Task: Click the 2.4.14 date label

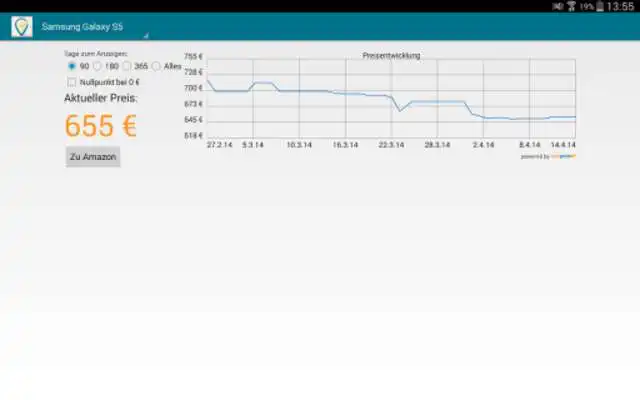Action: pos(483,145)
